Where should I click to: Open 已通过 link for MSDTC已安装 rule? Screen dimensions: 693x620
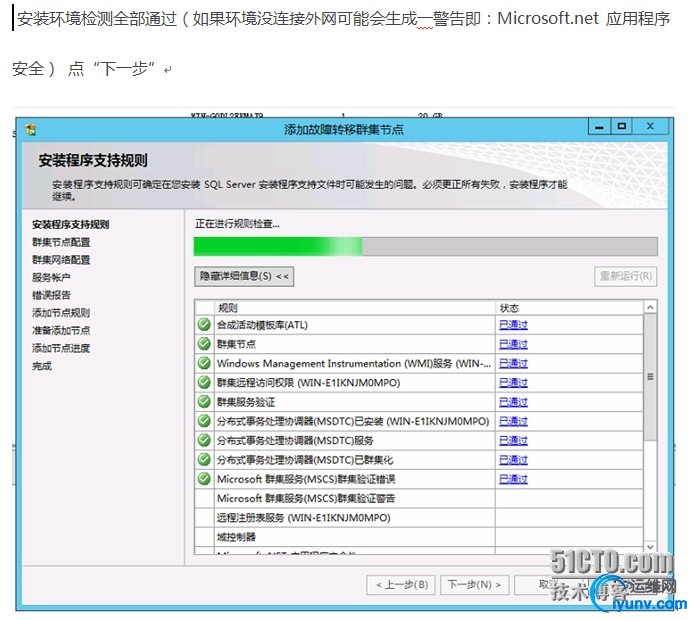click(513, 421)
